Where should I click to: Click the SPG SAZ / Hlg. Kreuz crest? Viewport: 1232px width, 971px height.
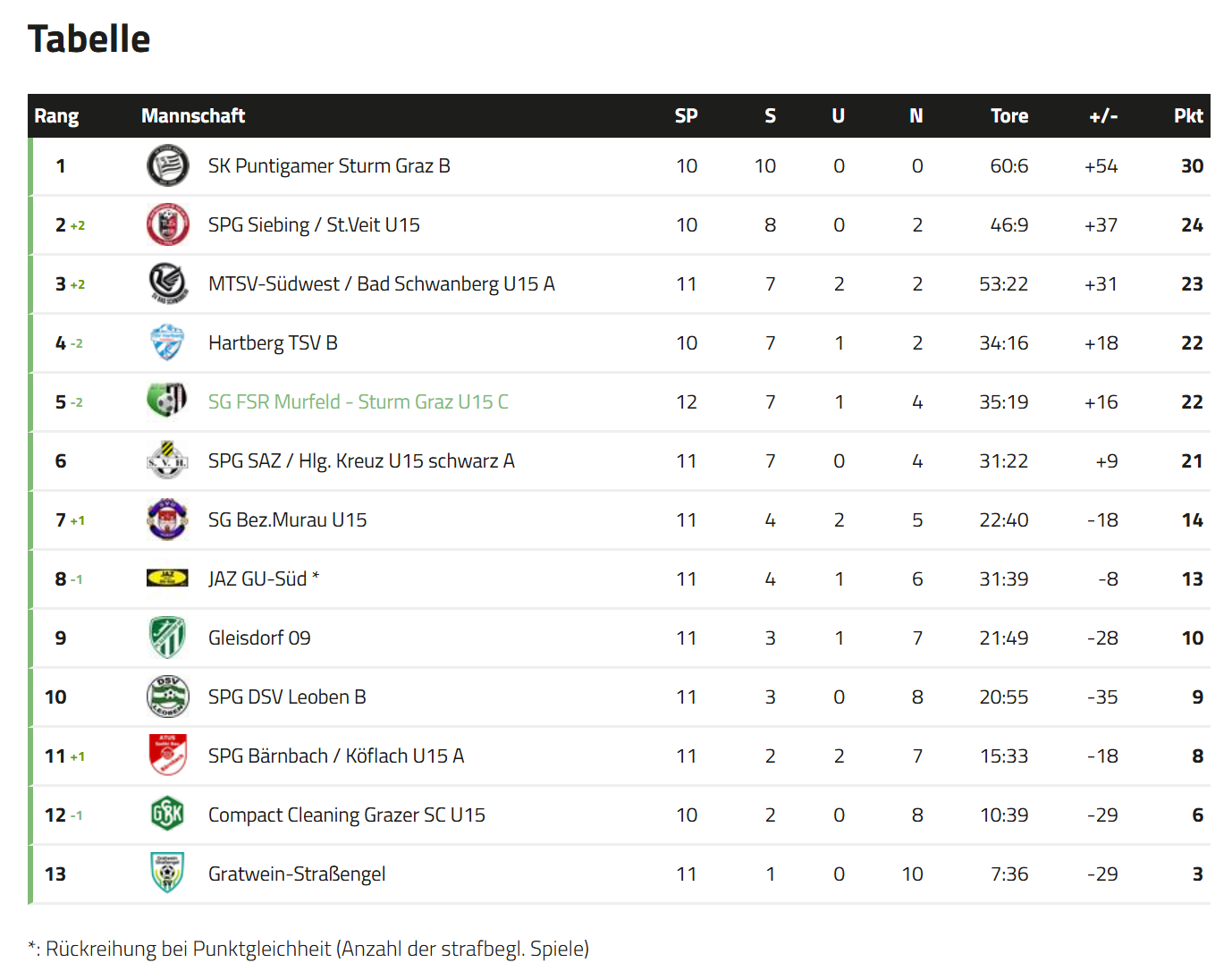[167, 460]
